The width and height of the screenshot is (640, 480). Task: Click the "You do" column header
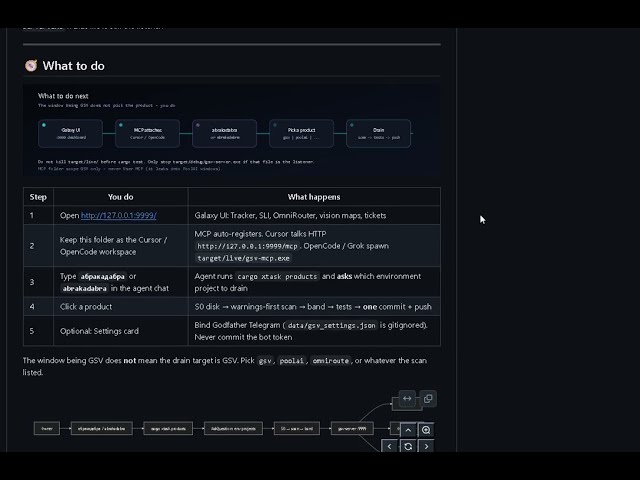pyautogui.click(x=120, y=197)
